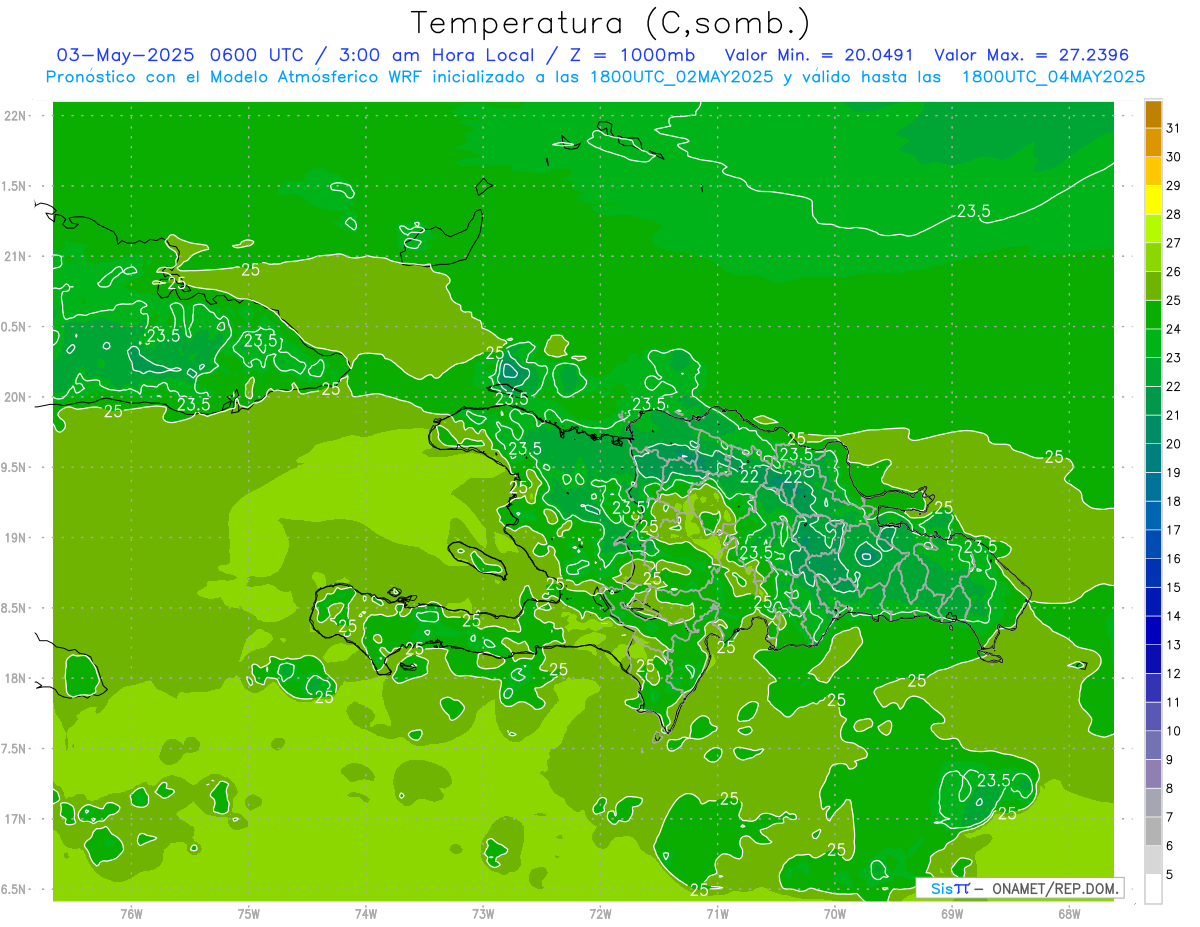1200x927 pixels.
Task: Click the color bar label 21
Action: (1174, 415)
